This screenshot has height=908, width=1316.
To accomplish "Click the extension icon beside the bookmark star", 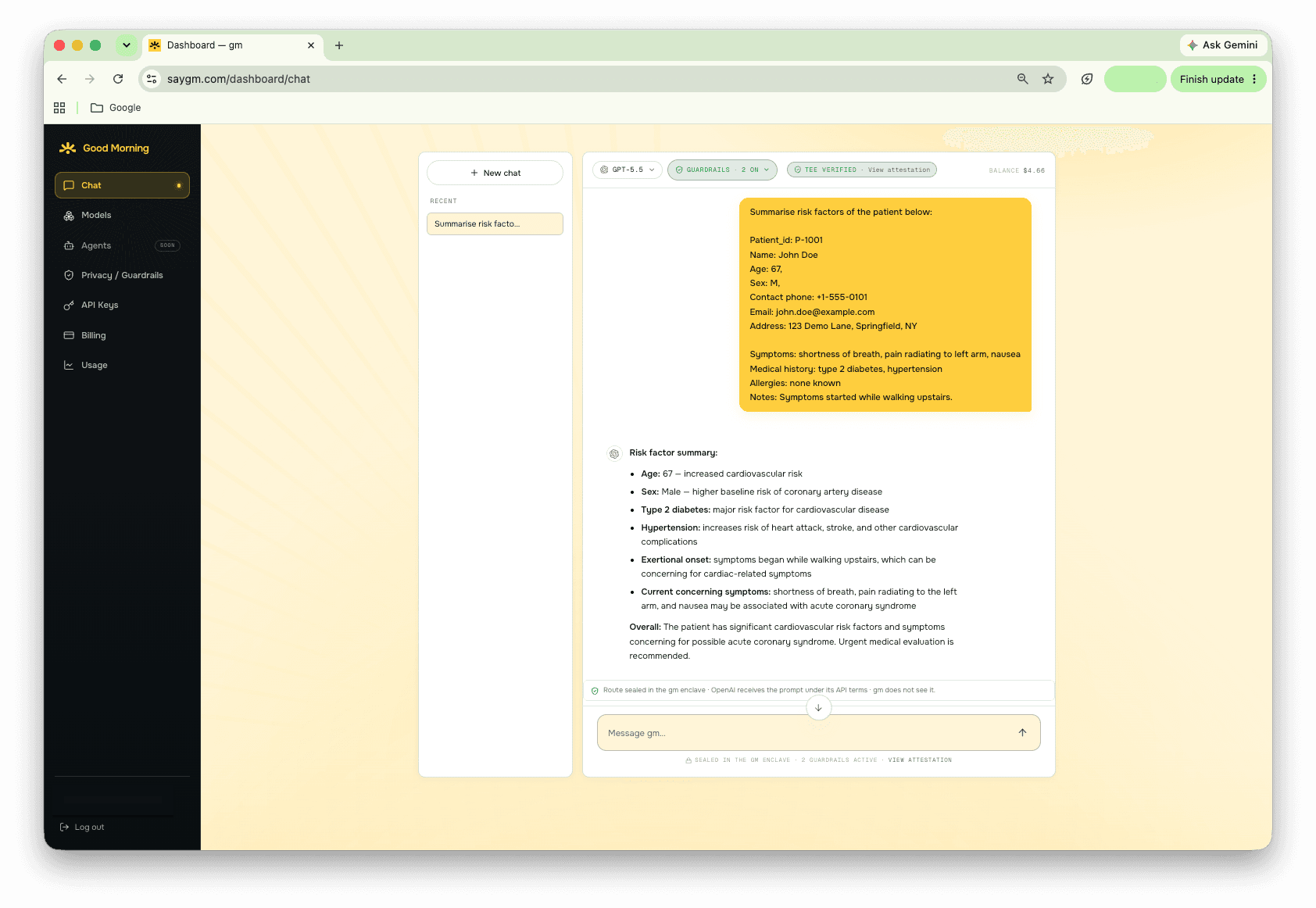I will point(1087,79).
